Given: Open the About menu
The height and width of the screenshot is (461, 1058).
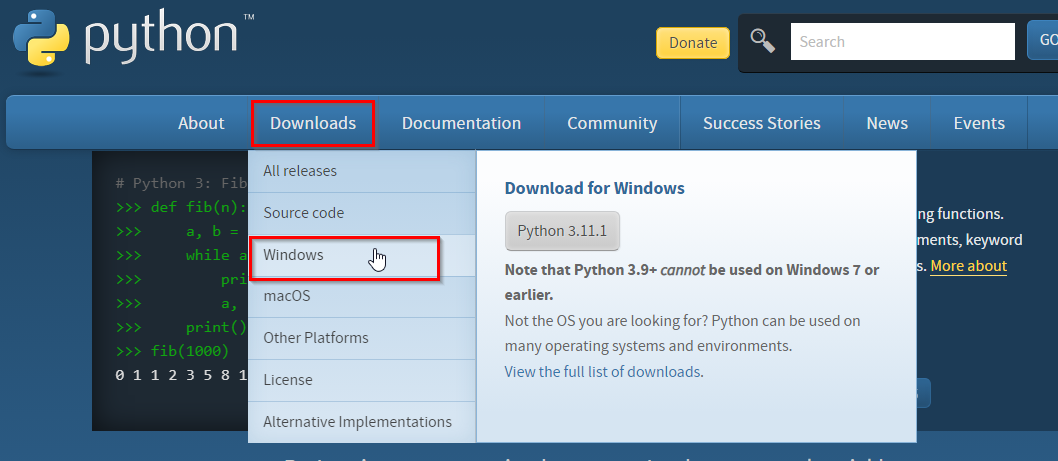Looking at the screenshot, I should pos(201,123).
